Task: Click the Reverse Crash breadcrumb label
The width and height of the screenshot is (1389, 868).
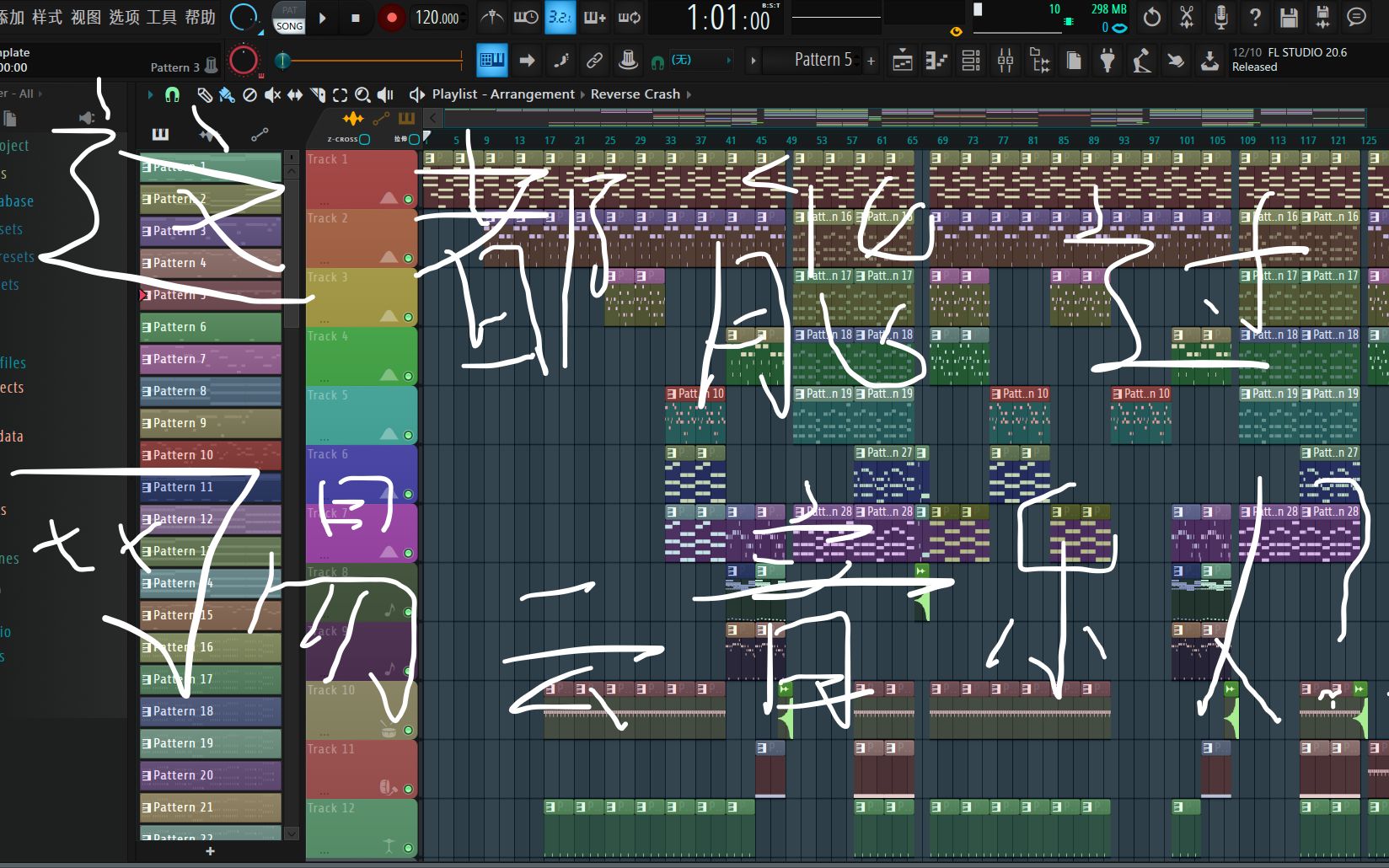Action: pyautogui.click(x=635, y=94)
